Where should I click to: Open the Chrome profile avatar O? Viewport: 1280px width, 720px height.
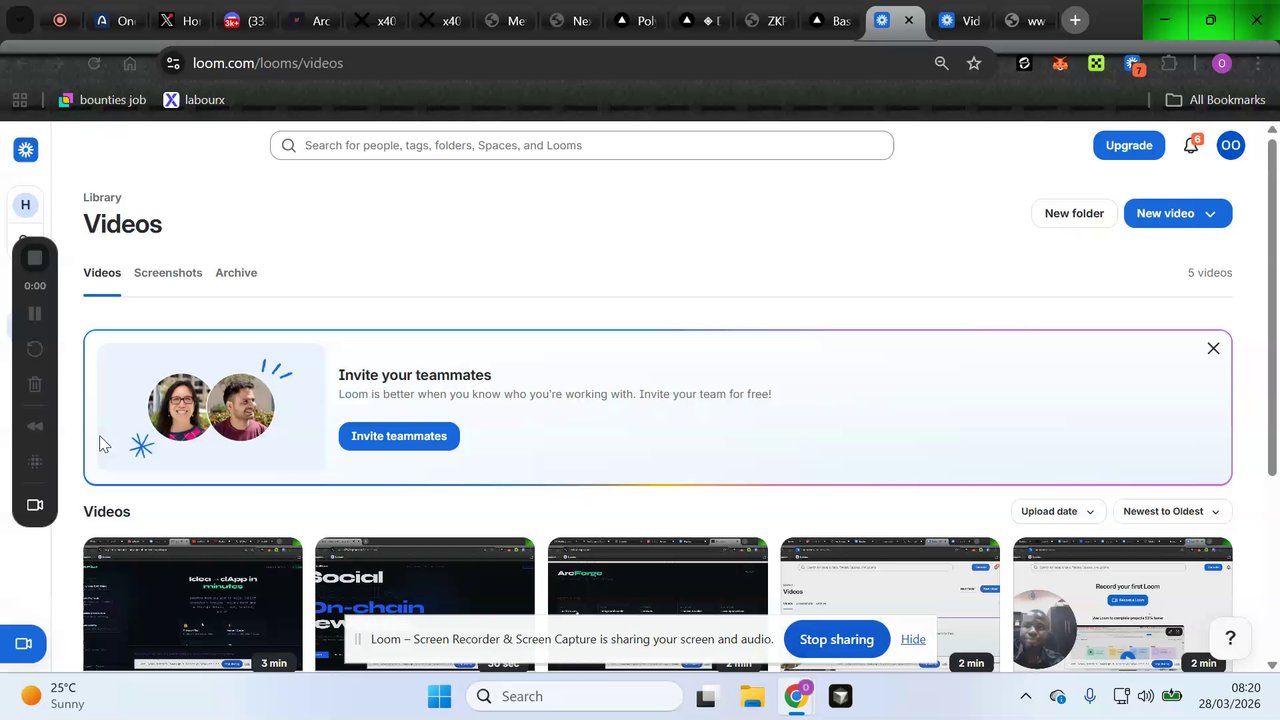click(1221, 63)
